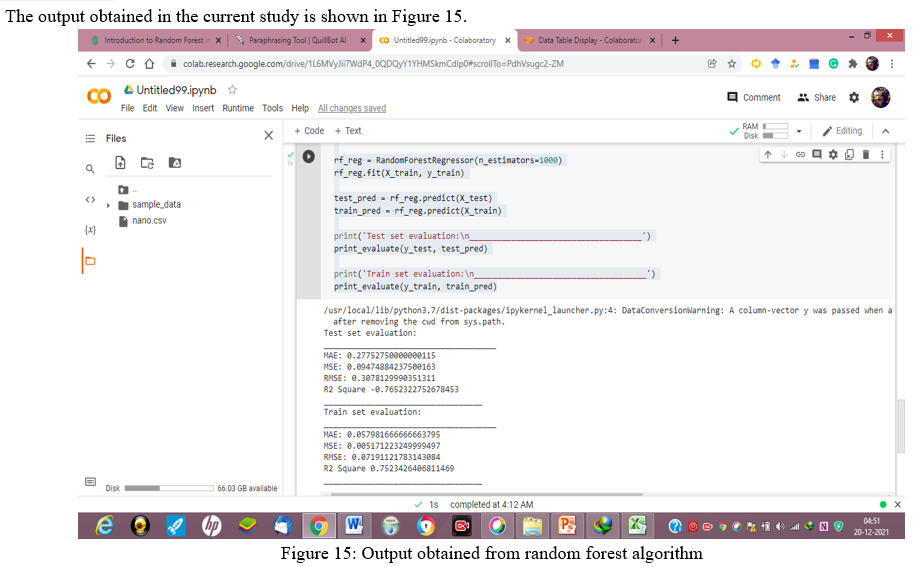Click the Colab logo
Viewport: 921px width, 567px height.
tap(99, 96)
